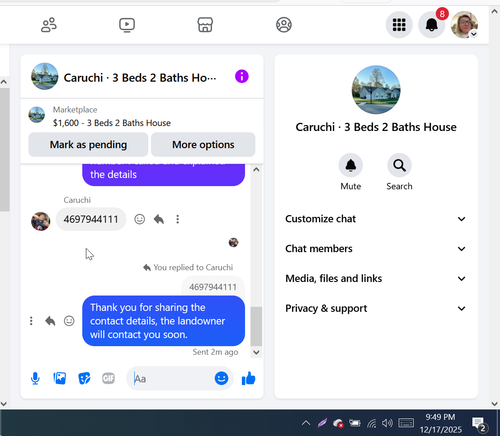The image size is (500, 436).
Task: Open the Marketplace storefront icon
Action: click(x=205, y=25)
